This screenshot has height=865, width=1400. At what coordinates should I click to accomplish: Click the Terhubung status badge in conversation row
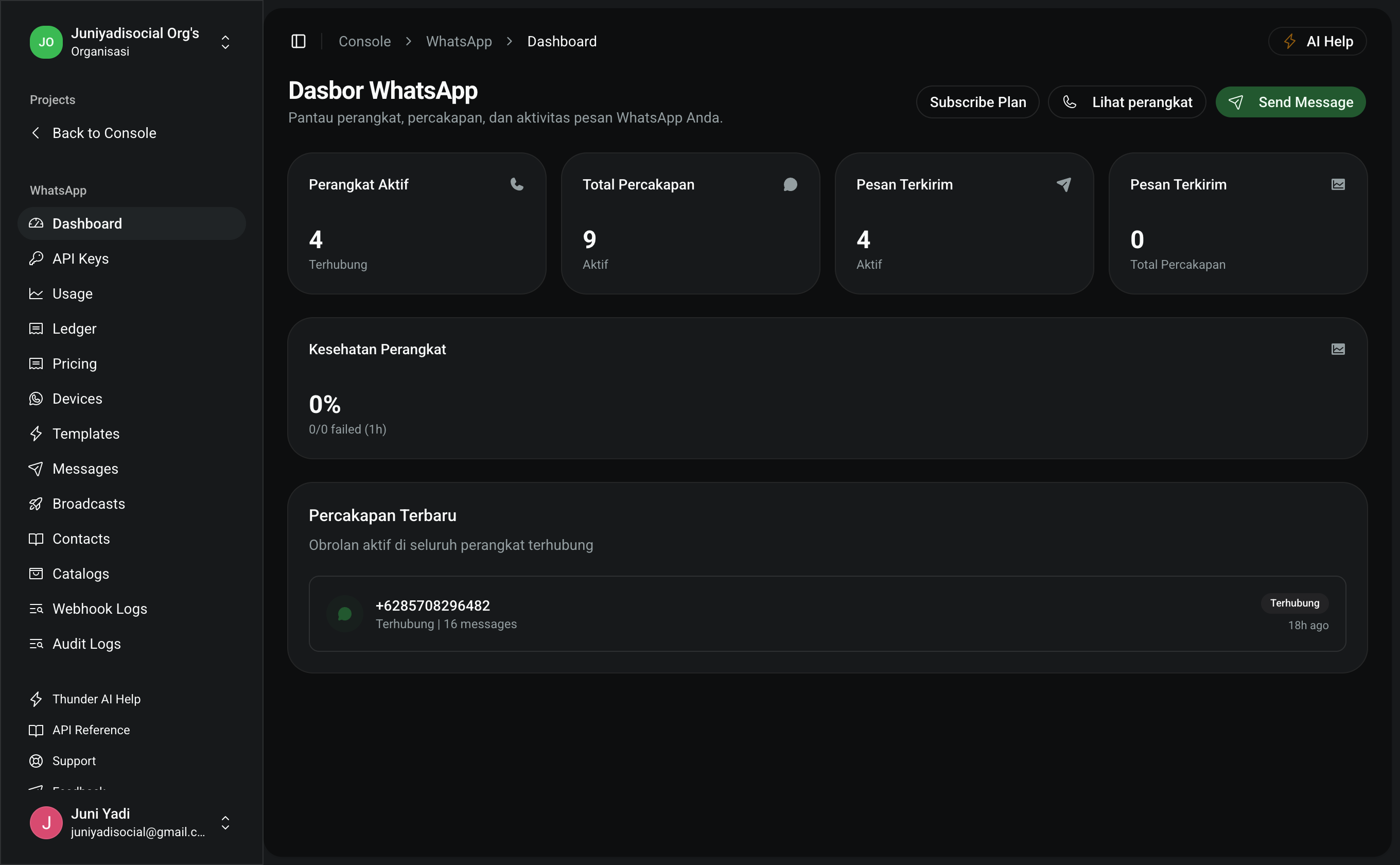[x=1295, y=603]
